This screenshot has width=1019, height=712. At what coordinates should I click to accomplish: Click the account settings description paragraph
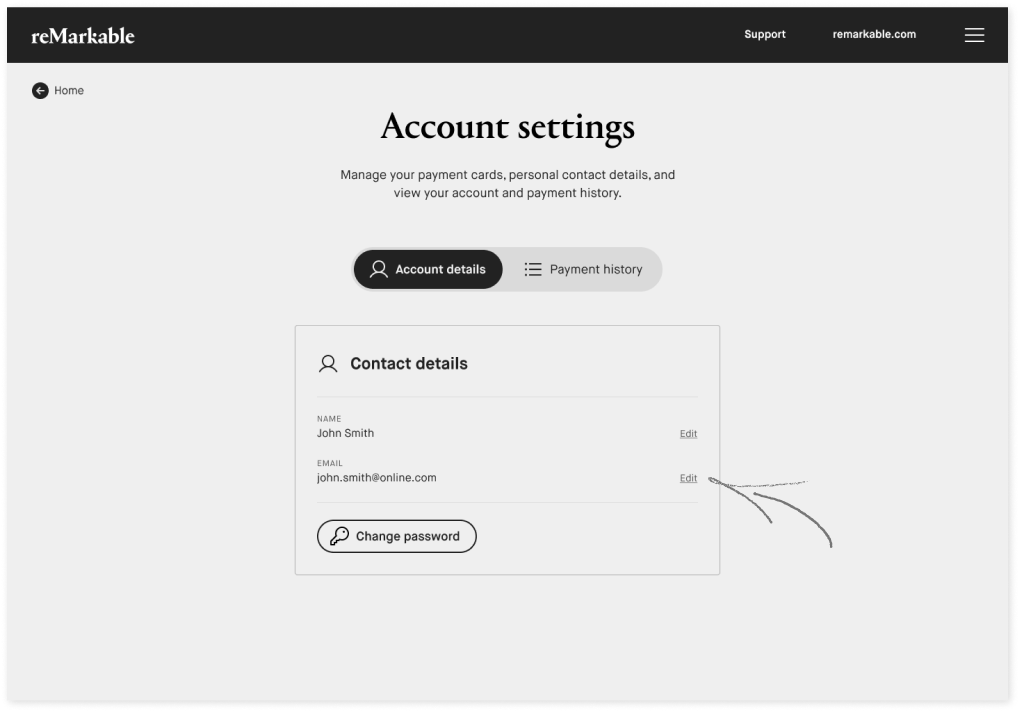pos(508,184)
